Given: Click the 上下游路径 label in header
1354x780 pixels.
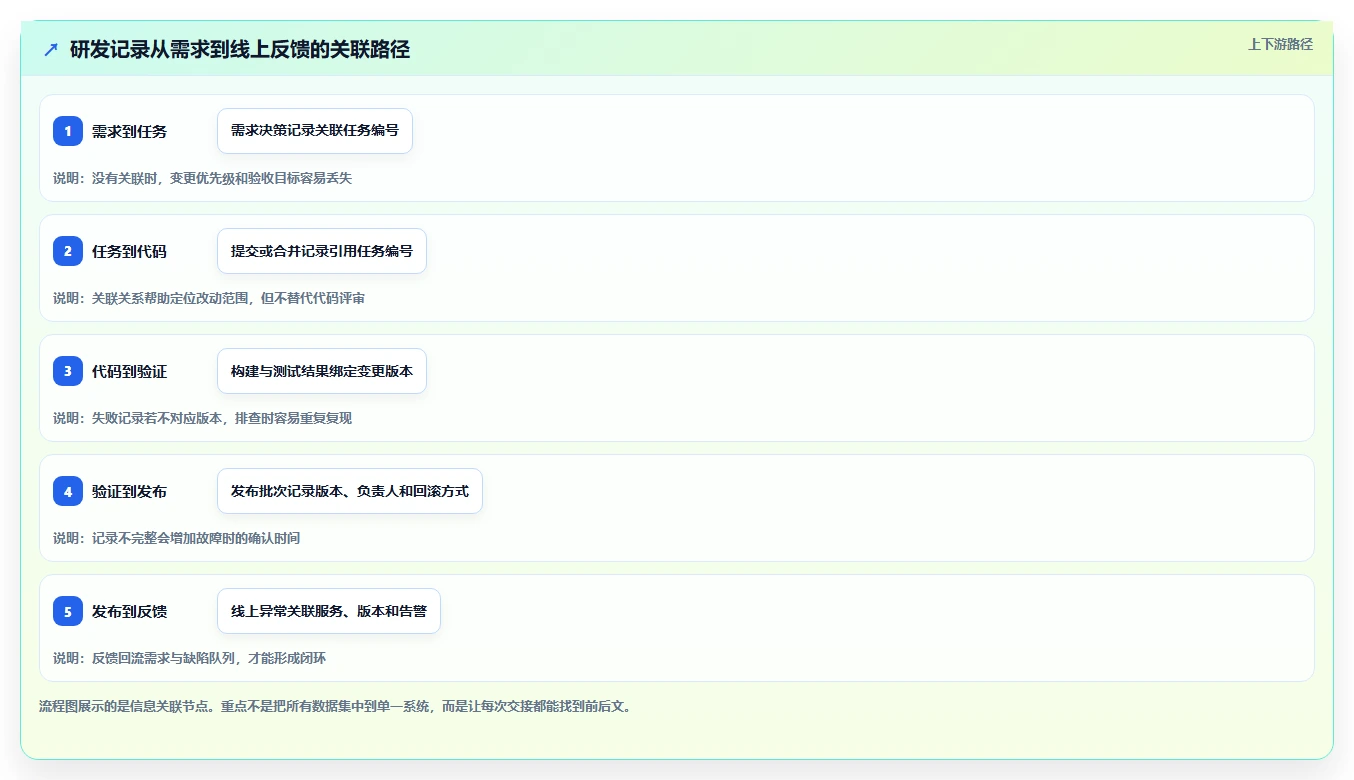Looking at the screenshot, I should click(x=1280, y=44).
